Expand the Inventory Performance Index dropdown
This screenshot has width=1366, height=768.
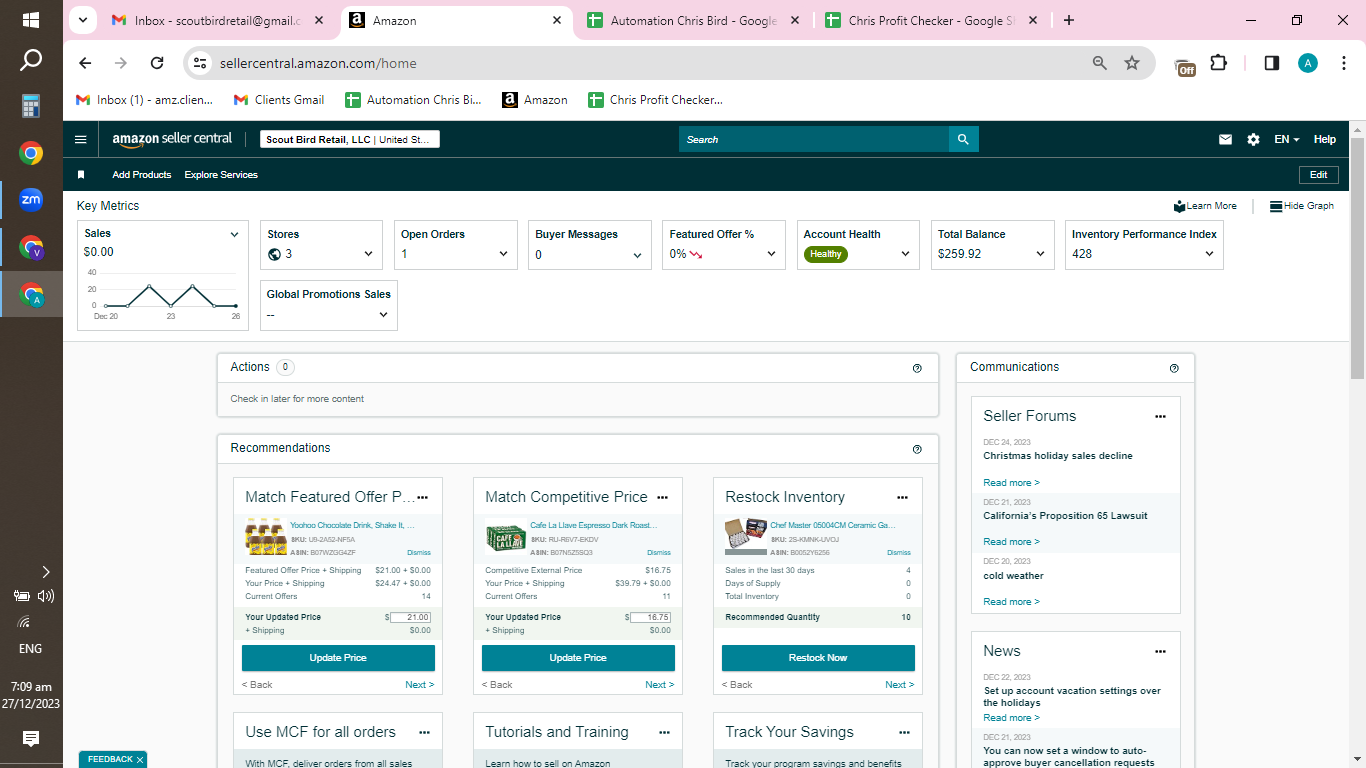[1209, 254]
